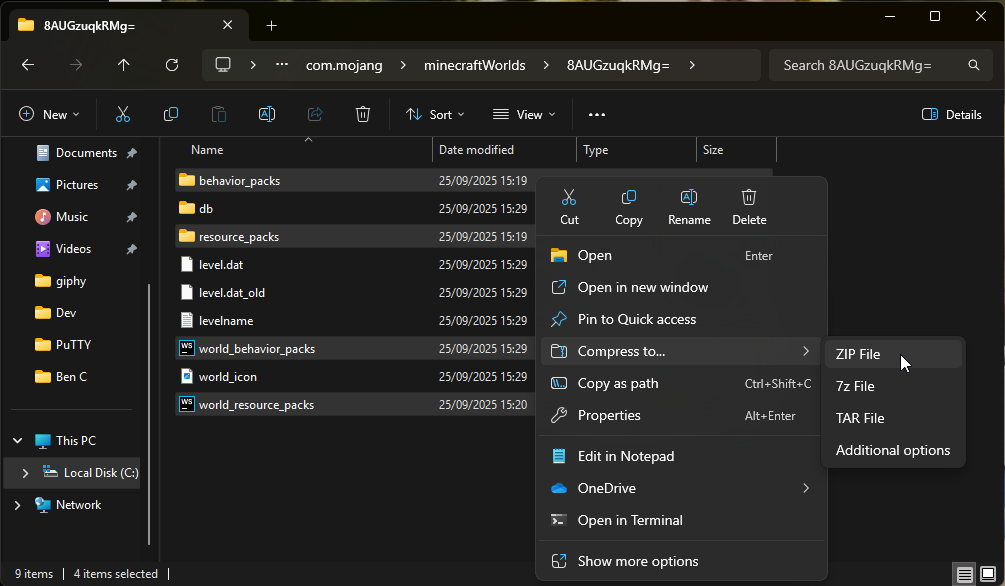Choose Show more options

[x=637, y=561]
